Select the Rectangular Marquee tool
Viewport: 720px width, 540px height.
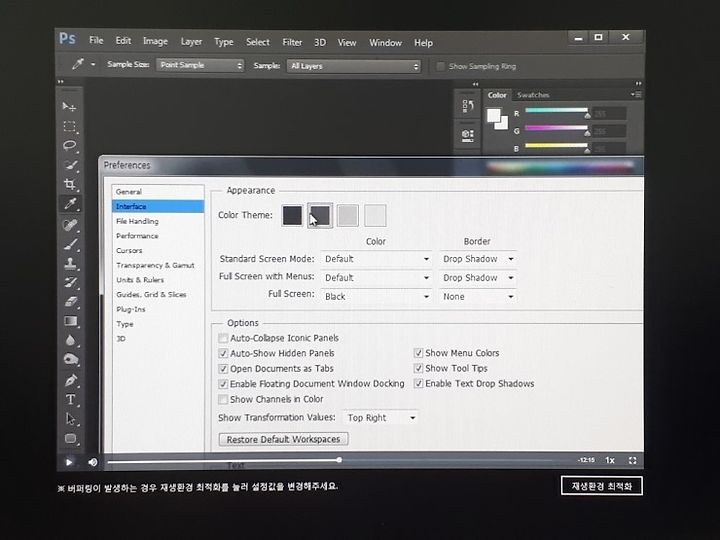(x=70, y=126)
